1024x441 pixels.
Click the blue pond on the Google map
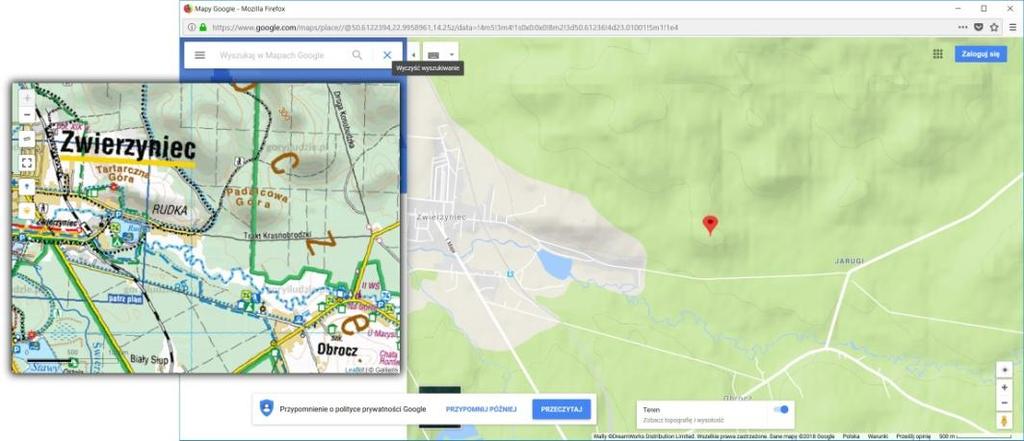coord(554,265)
